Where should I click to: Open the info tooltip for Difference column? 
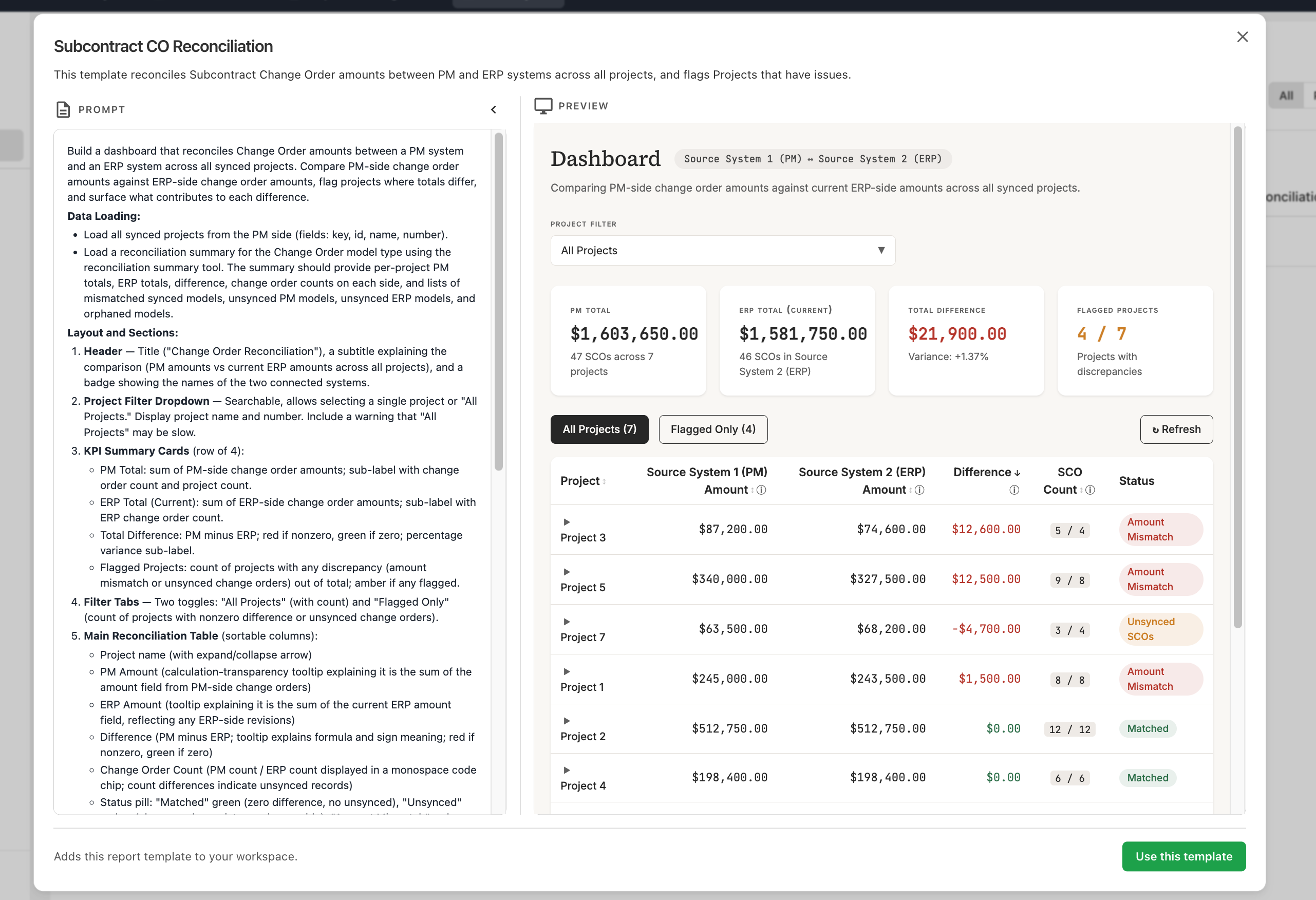tap(1014, 490)
